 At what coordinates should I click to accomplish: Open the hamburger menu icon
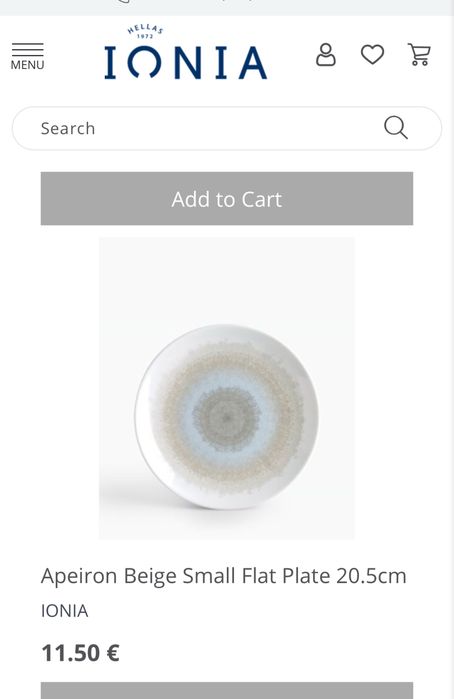(27, 49)
